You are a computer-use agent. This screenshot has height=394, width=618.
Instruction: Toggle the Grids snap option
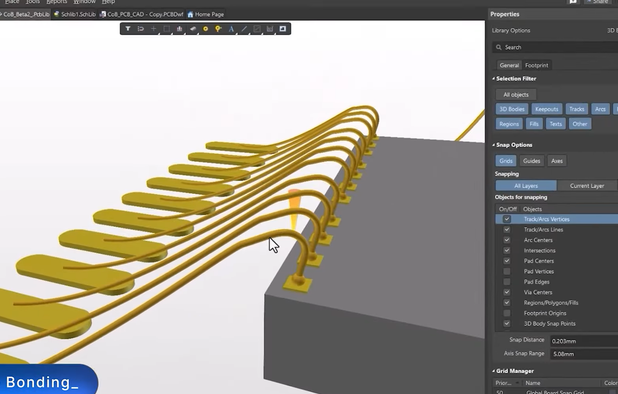pos(506,161)
